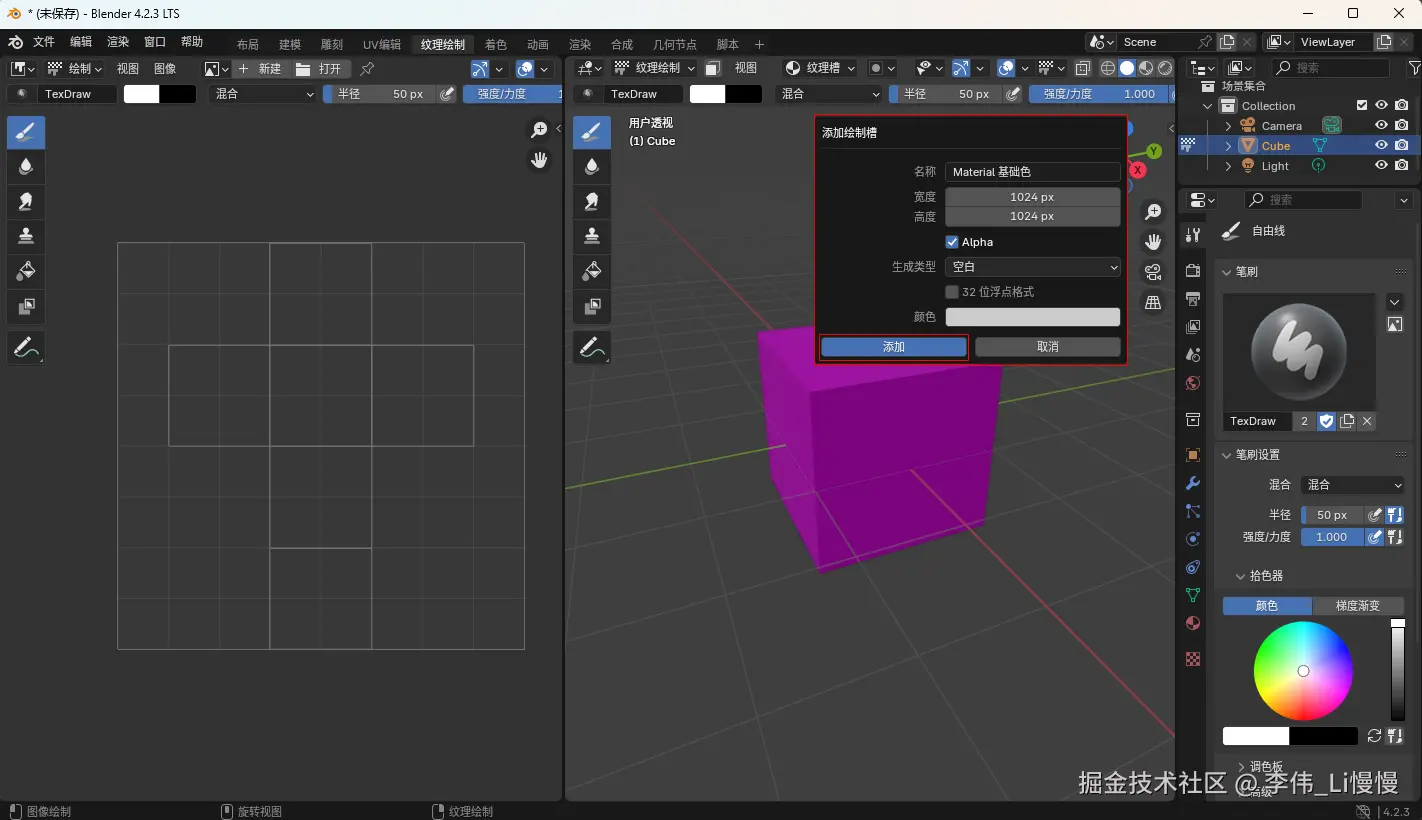Unlink the TexDraw brush with X
1422x820 pixels.
point(1367,421)
